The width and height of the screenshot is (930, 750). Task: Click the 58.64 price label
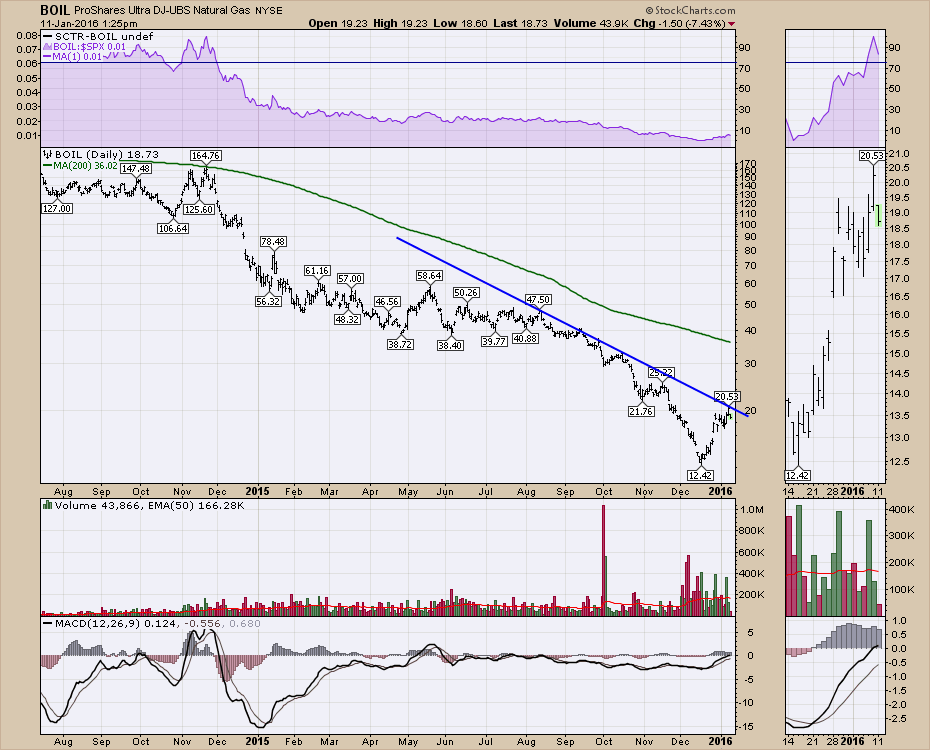click(429, 276)
